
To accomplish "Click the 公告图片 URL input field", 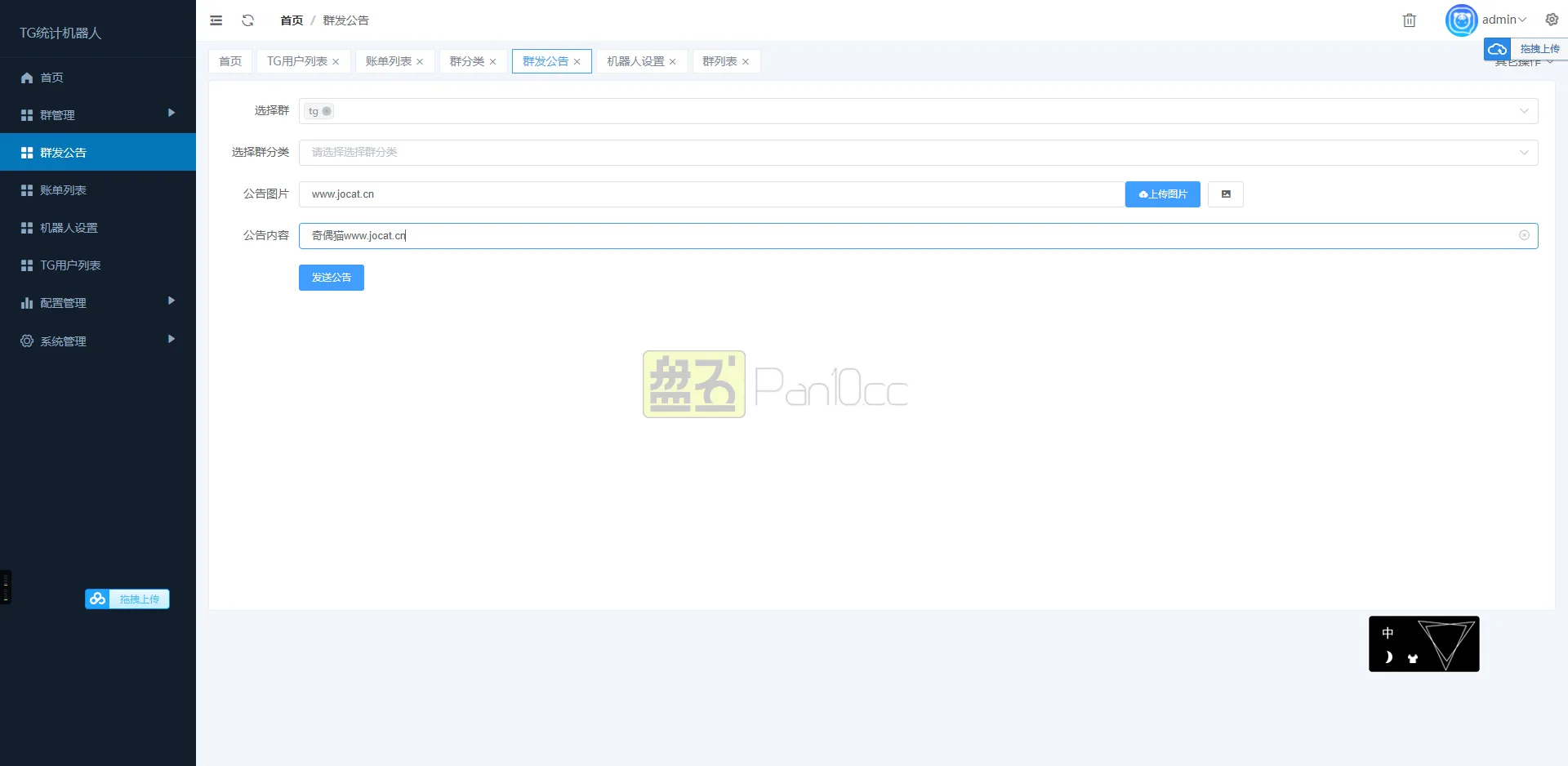I will click(710, 194).
